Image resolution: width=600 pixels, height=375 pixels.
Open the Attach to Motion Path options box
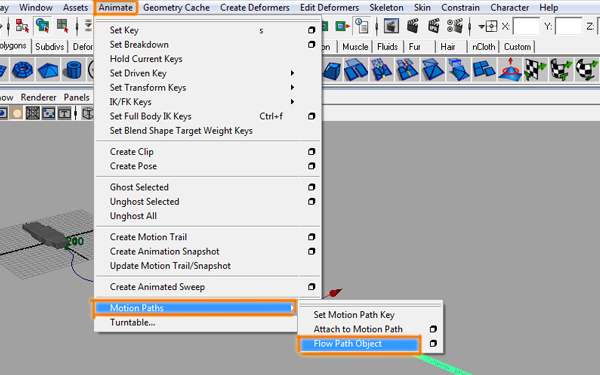[433, 329]
